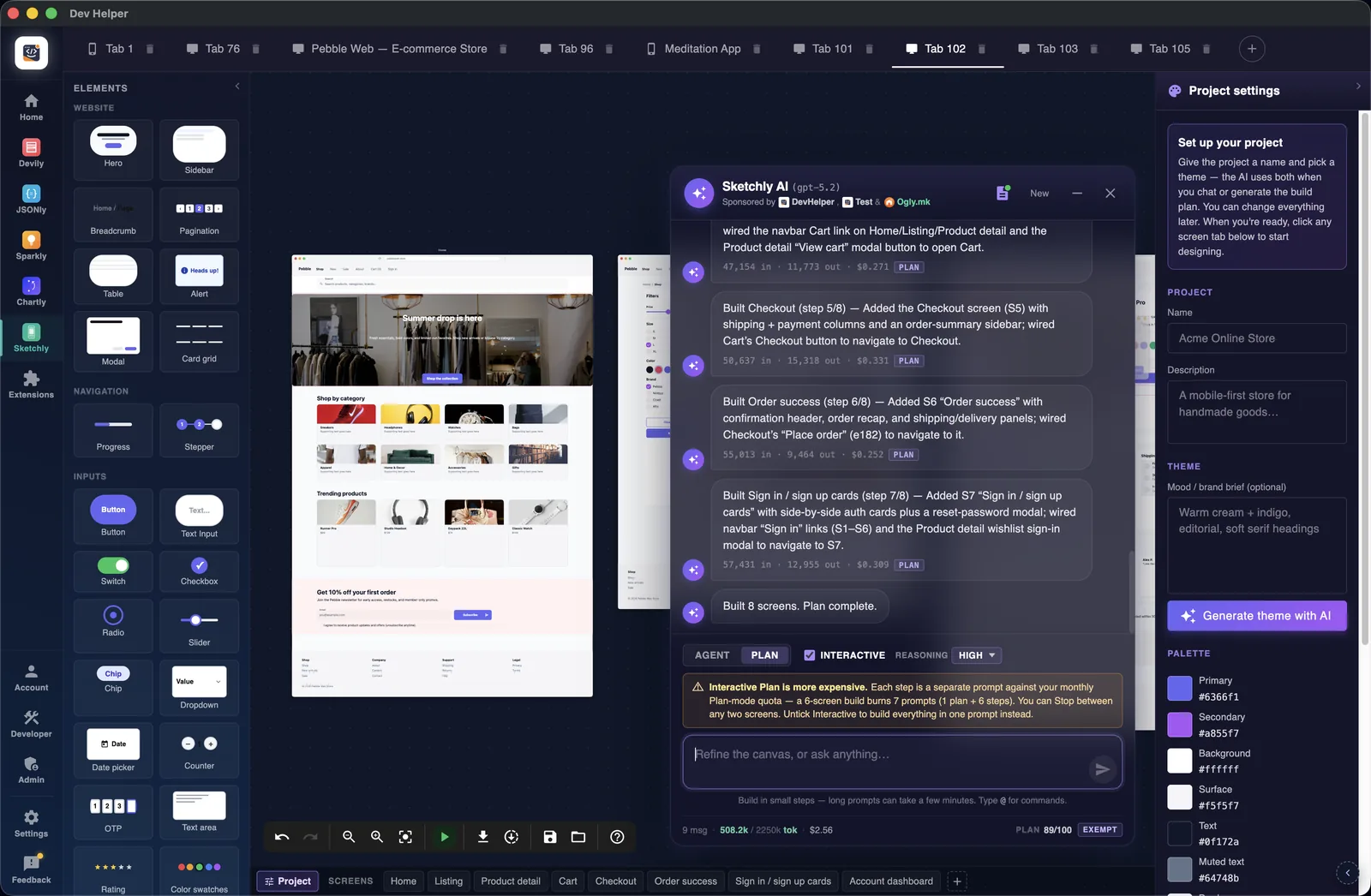
Task: Collapse the Project settings panel
Action: tap(1358, 87)
